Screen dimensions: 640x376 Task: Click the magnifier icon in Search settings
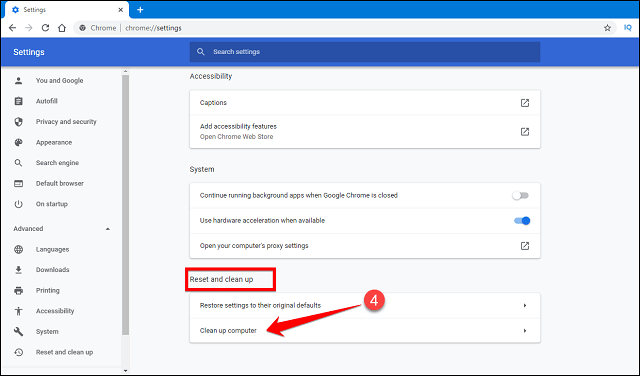click(200, 52)
